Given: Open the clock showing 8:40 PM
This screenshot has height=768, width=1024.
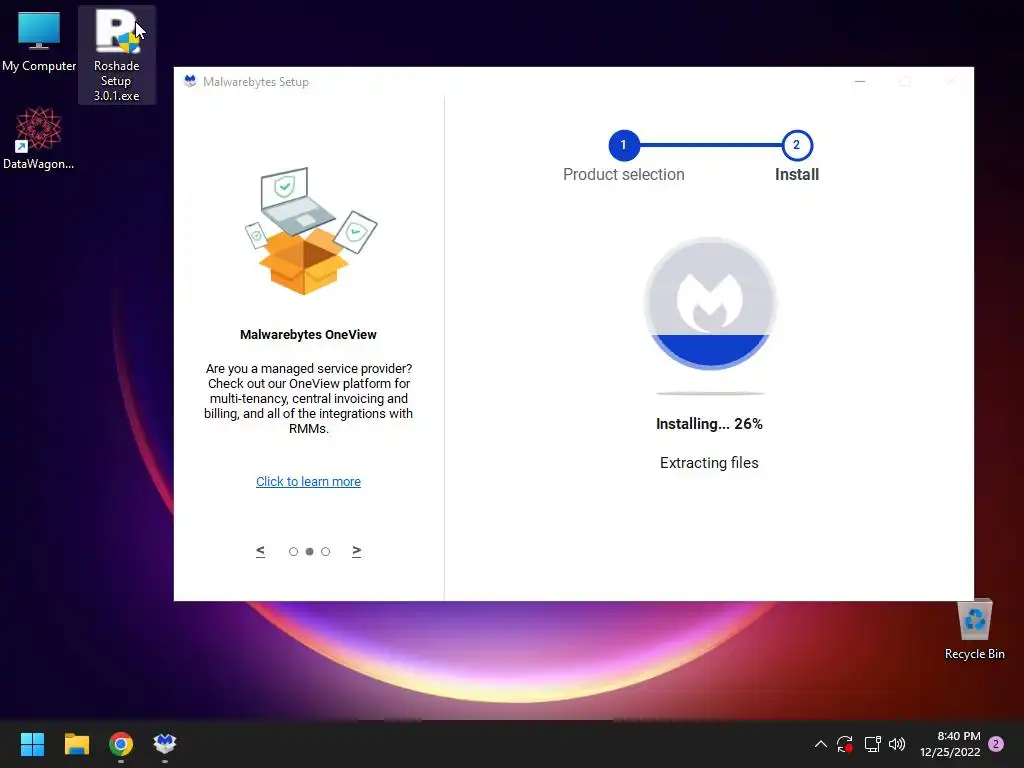Looking at the screenshot, I should 950,744.
